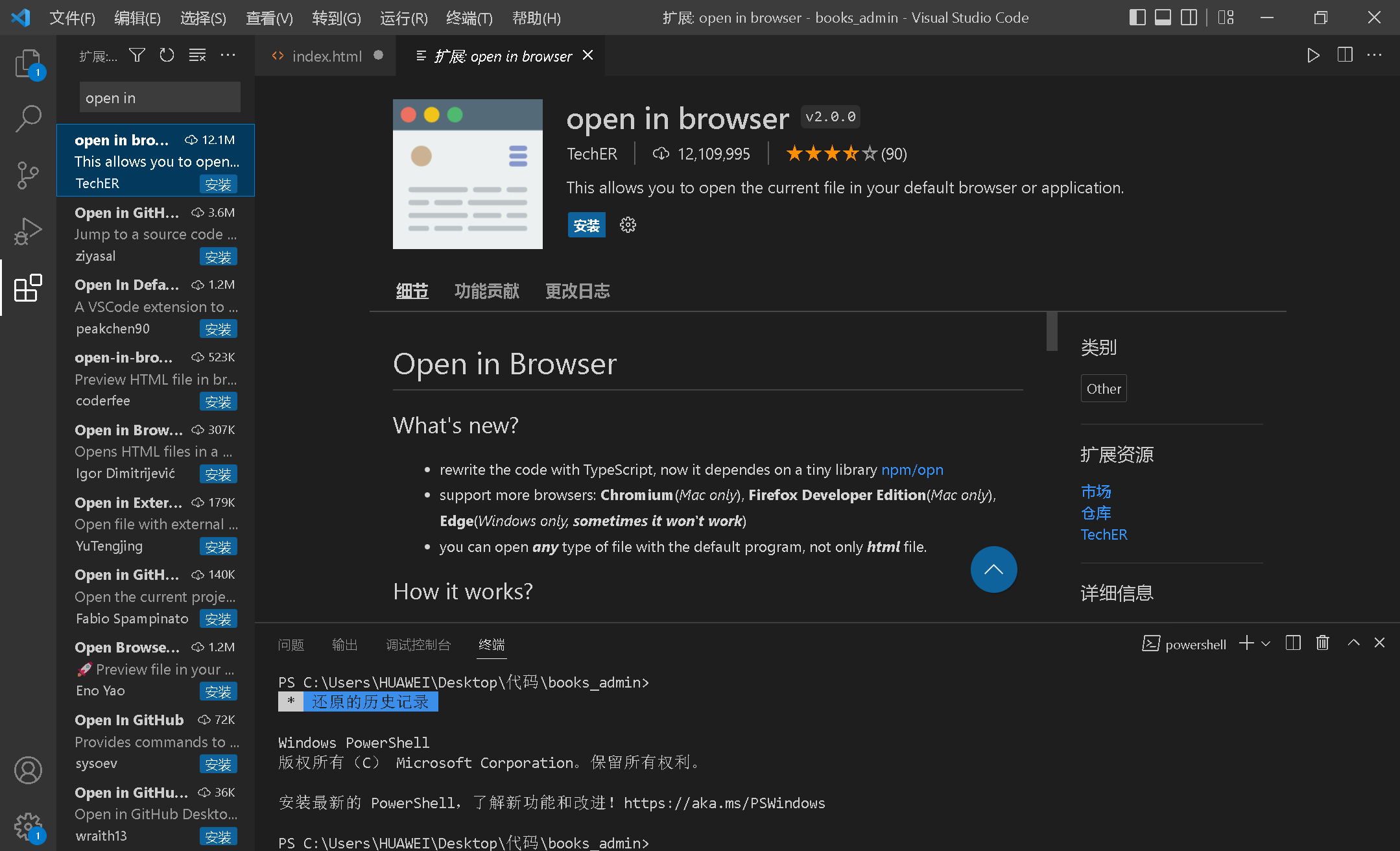1400x851 pixels.
Task: Select Open Browser Preview by Eno Yao
Action: [x=156, y=669]
